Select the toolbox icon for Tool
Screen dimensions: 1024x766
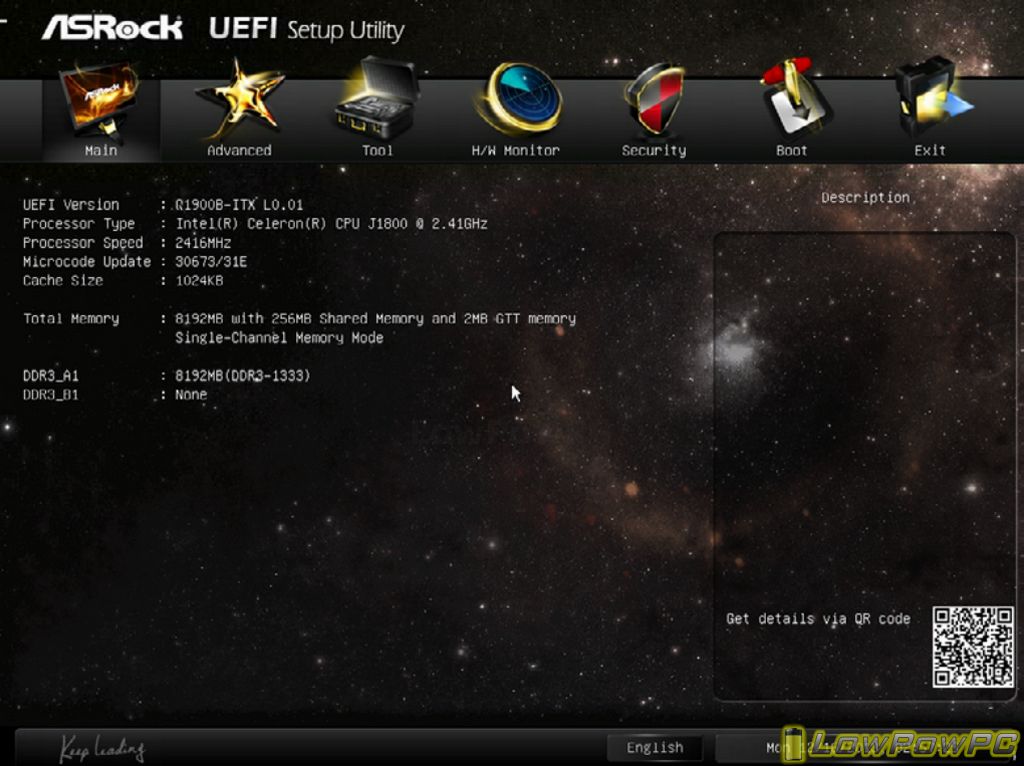click(x=376, y=98)
